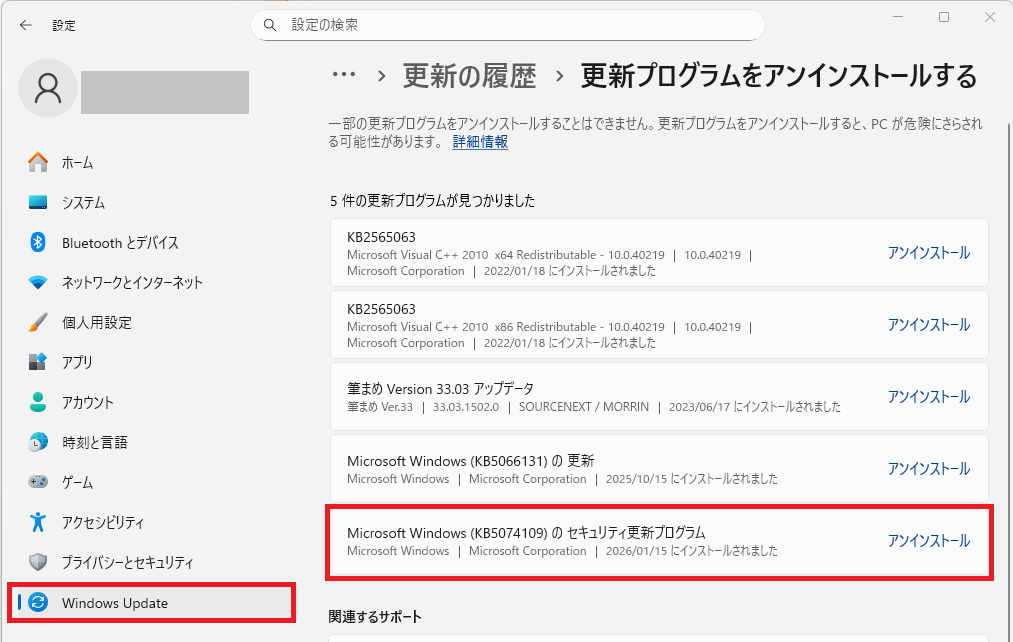Click 筆まめ Version 33.03 アップデータ title
The image size is (1013, 642).
coord(440,389)
